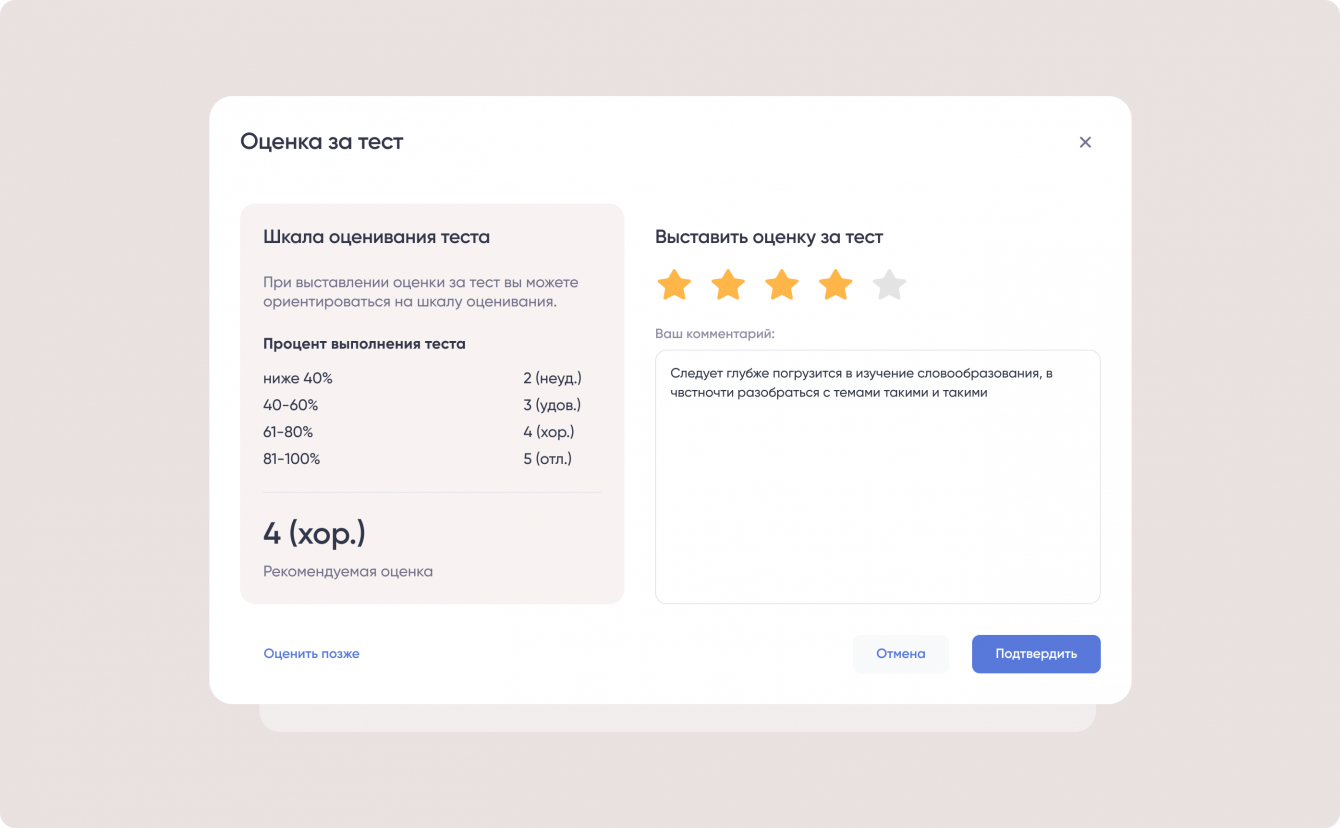
Task: Click the 61-80% range label
Action: (288, 433)
